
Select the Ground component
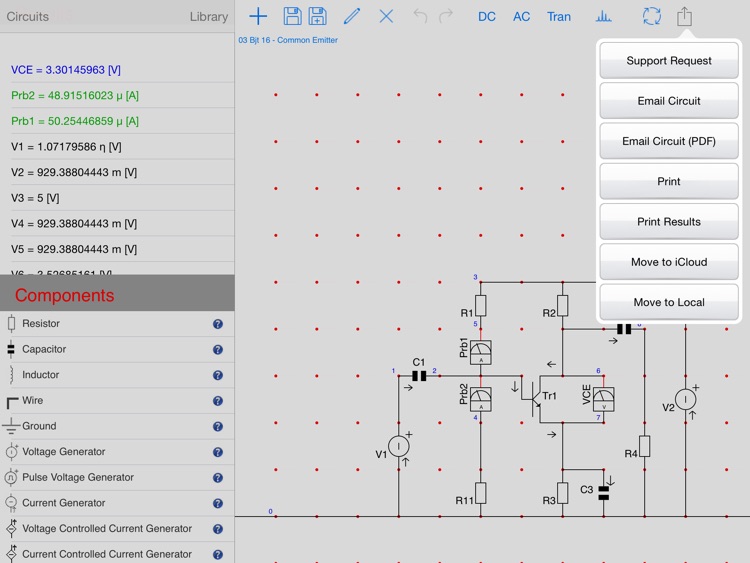pyautogui.click(x=117, y=426)
